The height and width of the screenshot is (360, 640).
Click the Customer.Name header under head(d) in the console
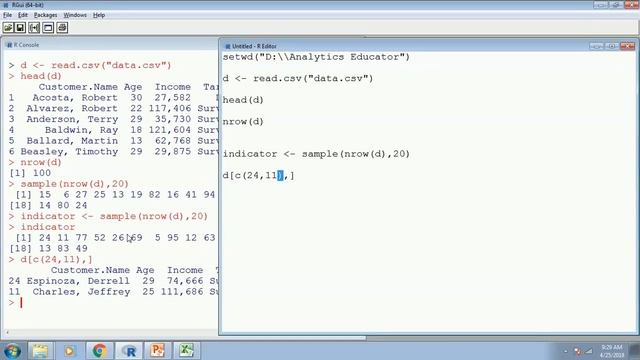78,87
